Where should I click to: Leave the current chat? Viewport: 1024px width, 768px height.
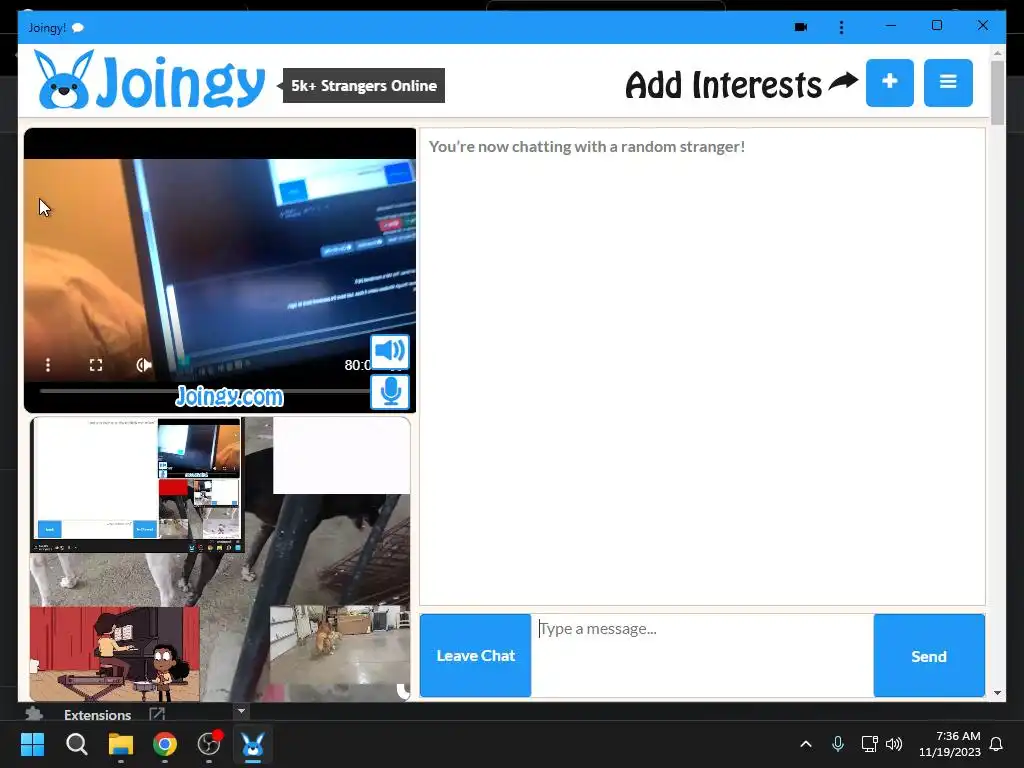click(475, 655)
